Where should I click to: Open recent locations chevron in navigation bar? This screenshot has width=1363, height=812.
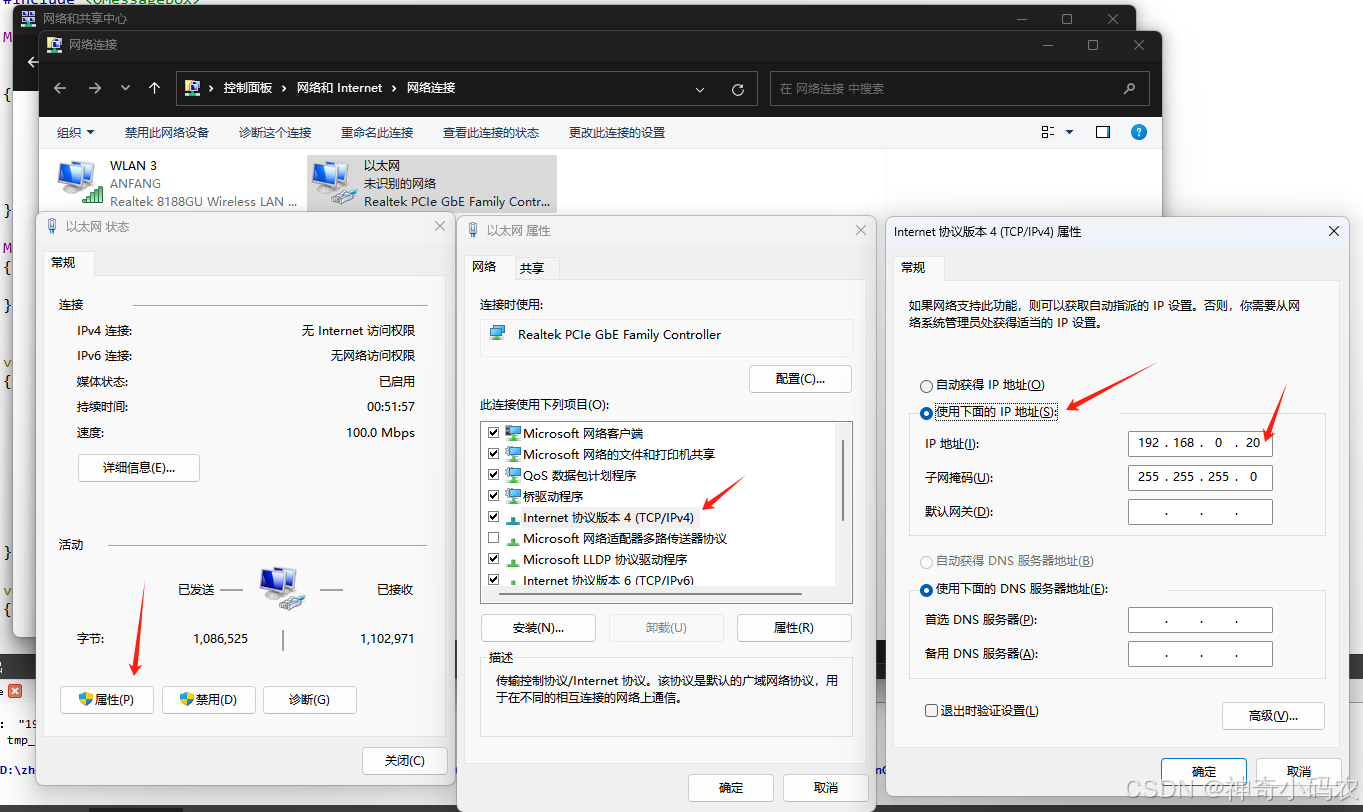pos(125,88)
